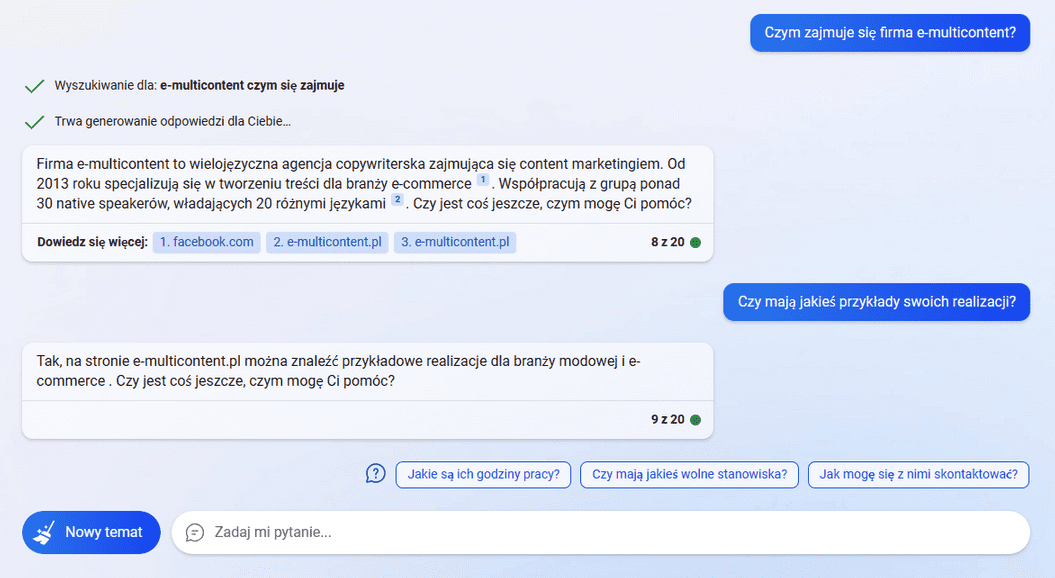
Task: Select suggestion 'Jakie są ich godziny pracy?'
Action: [484, 474]
